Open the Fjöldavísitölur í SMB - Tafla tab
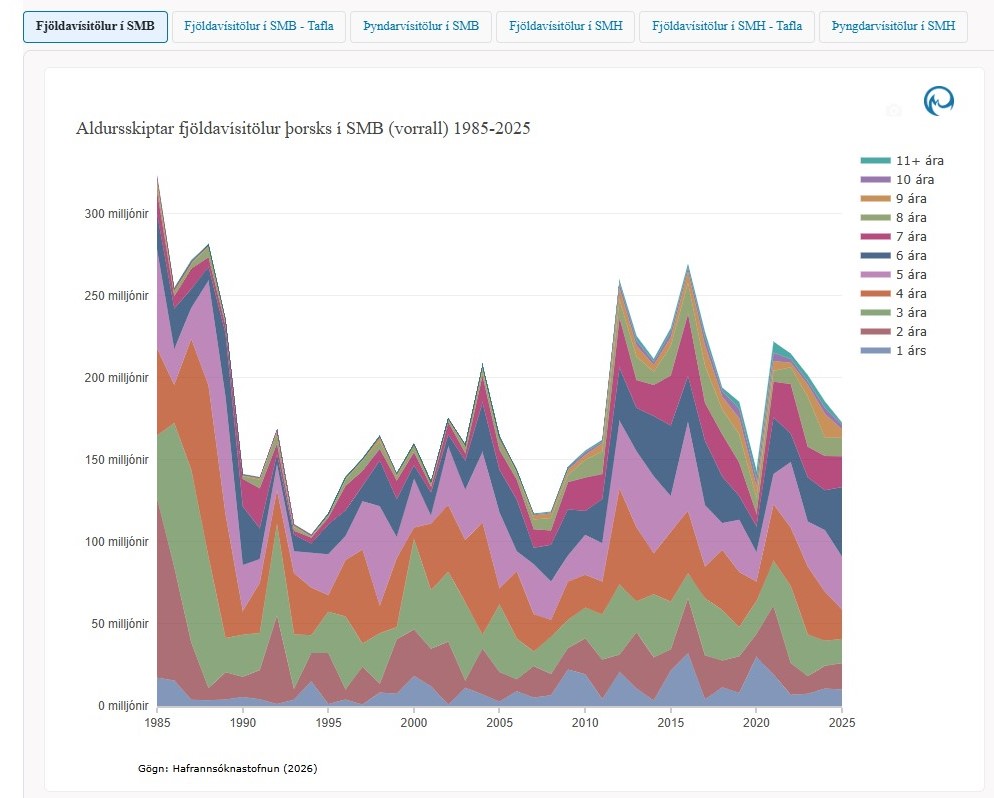The height and width of the screenshot is (798, 994). pyautogui.click(x=259, y=26)
